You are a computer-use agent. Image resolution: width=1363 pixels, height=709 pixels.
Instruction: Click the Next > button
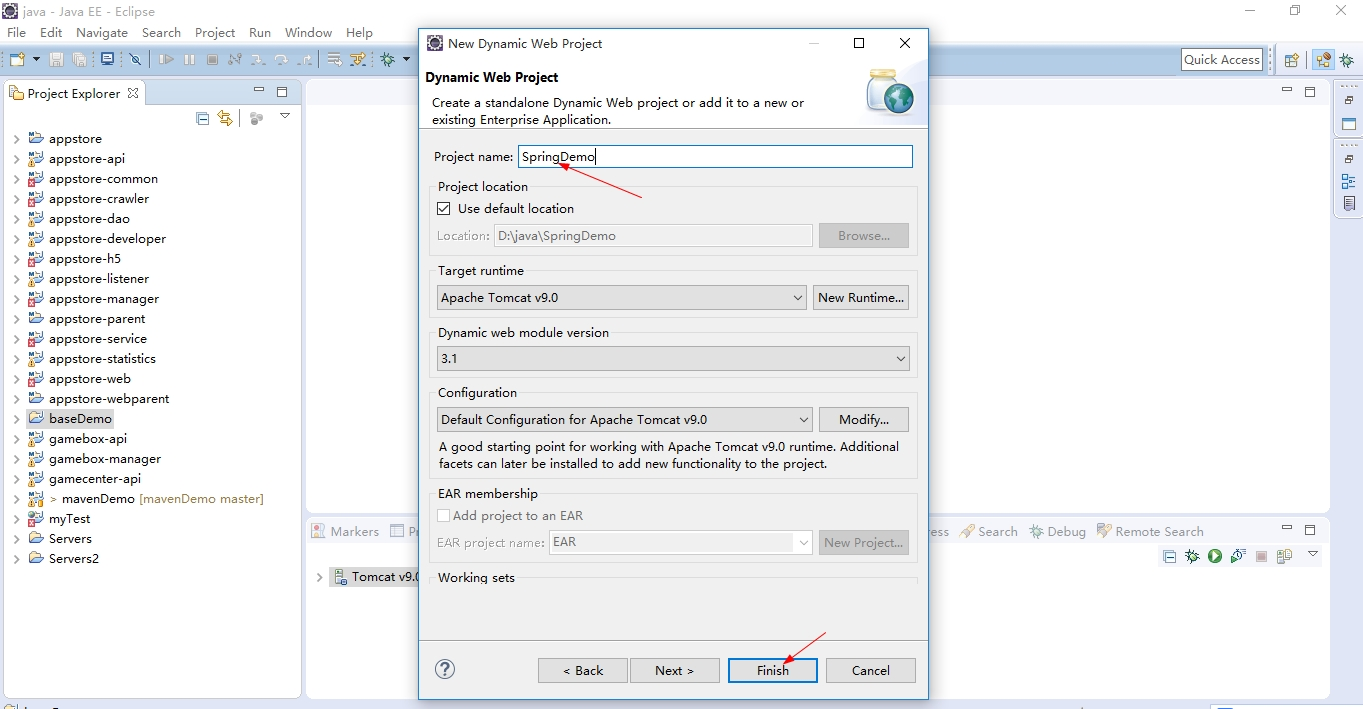675,671
